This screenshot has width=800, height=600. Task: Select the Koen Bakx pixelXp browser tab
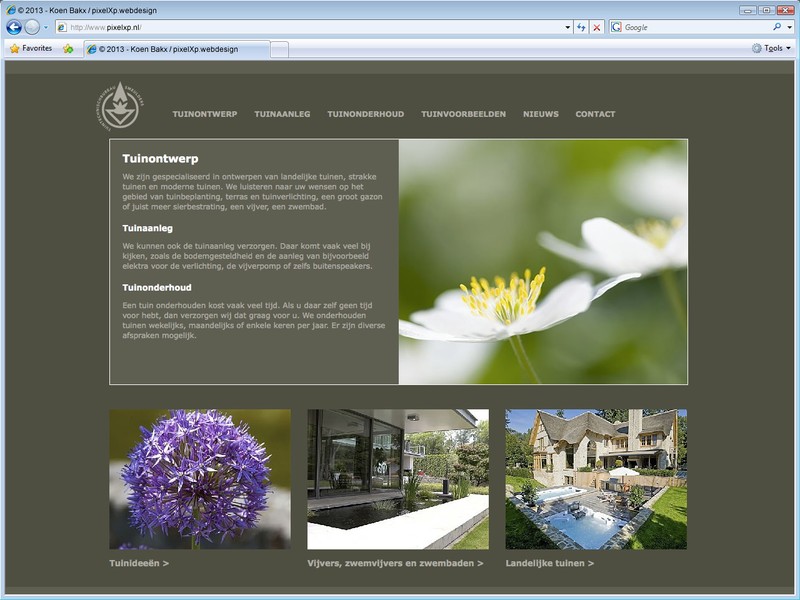click(x=170, y=47)
